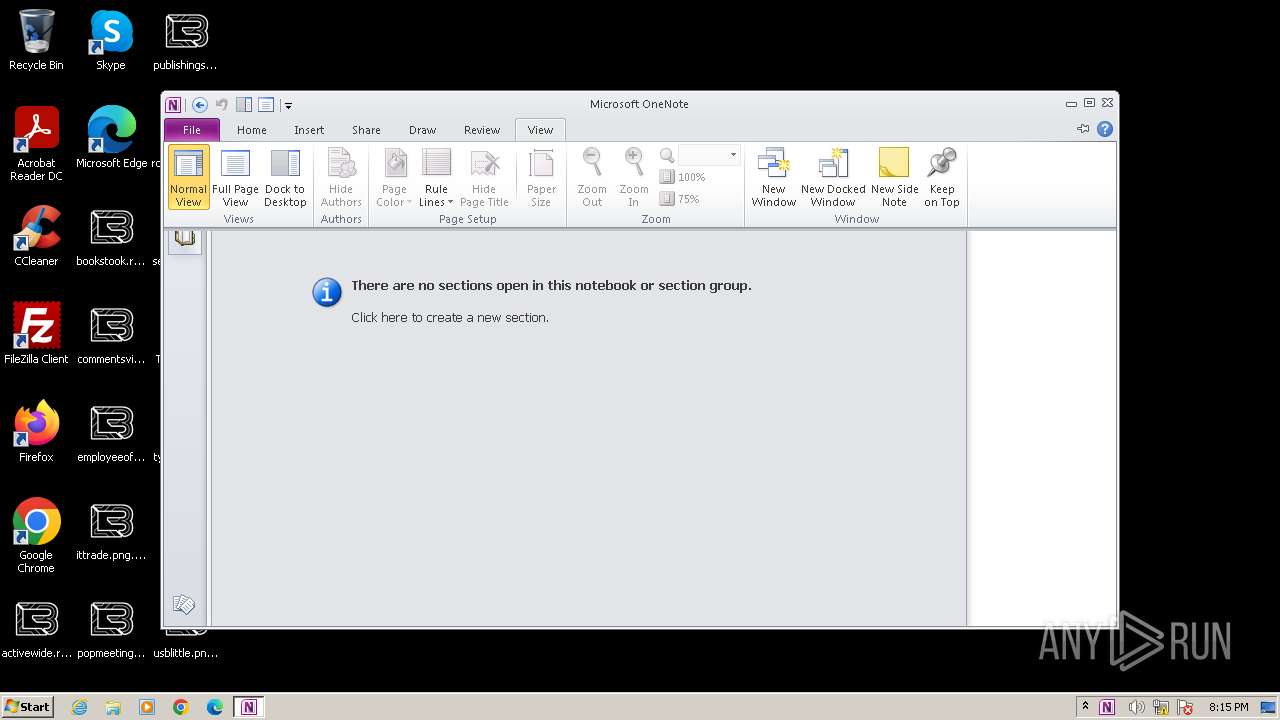Open Unfiled Notes icon at sidebar bottom
1280x720 pixels.
click(x=184, y=604)
